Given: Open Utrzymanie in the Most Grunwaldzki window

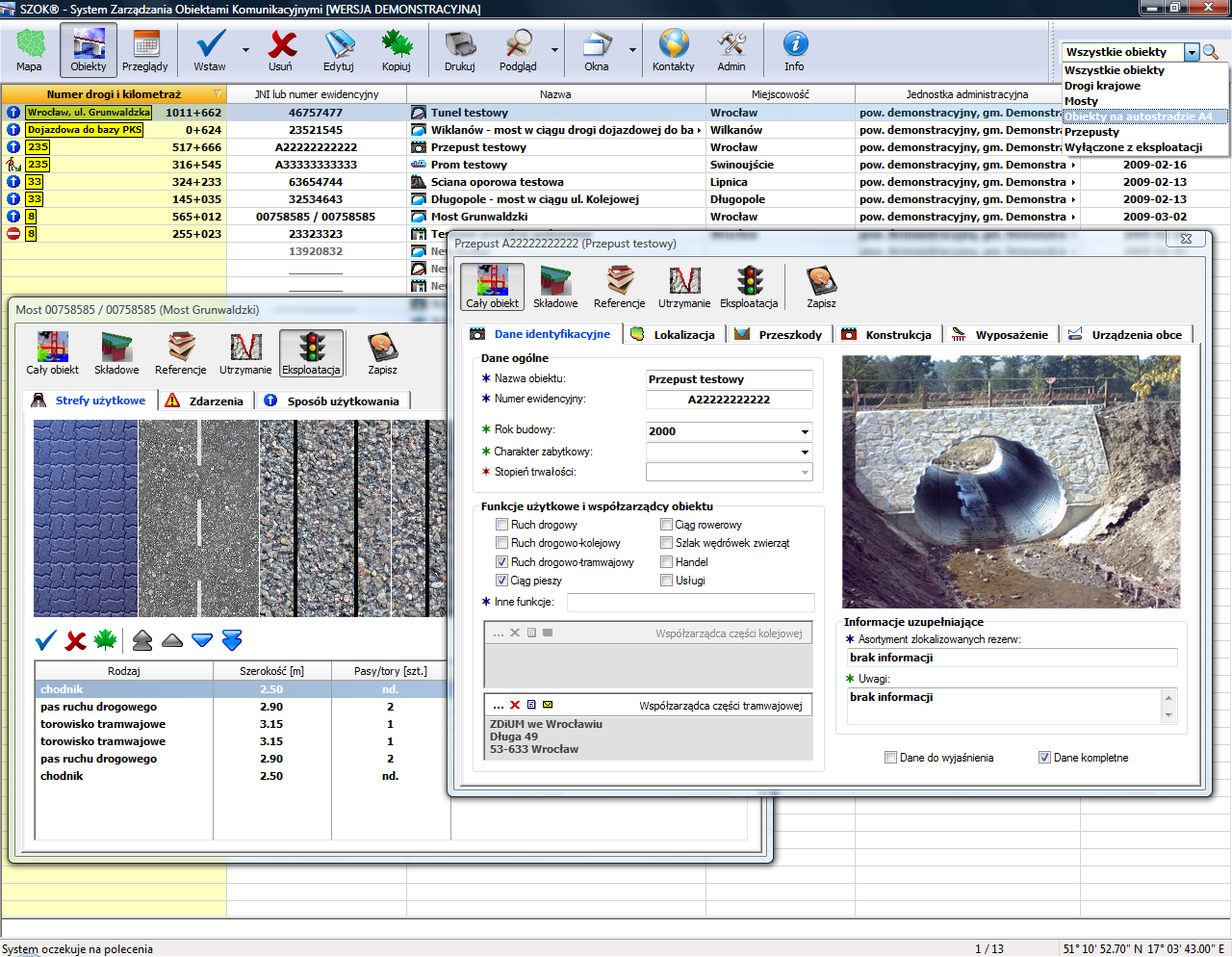Looking at the screenshot, I should (245, 353).
